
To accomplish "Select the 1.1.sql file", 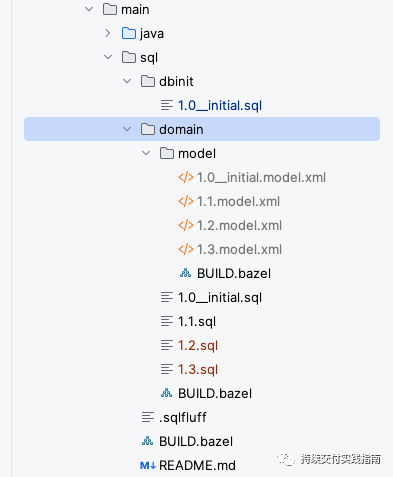I will (x=197, y=322).
